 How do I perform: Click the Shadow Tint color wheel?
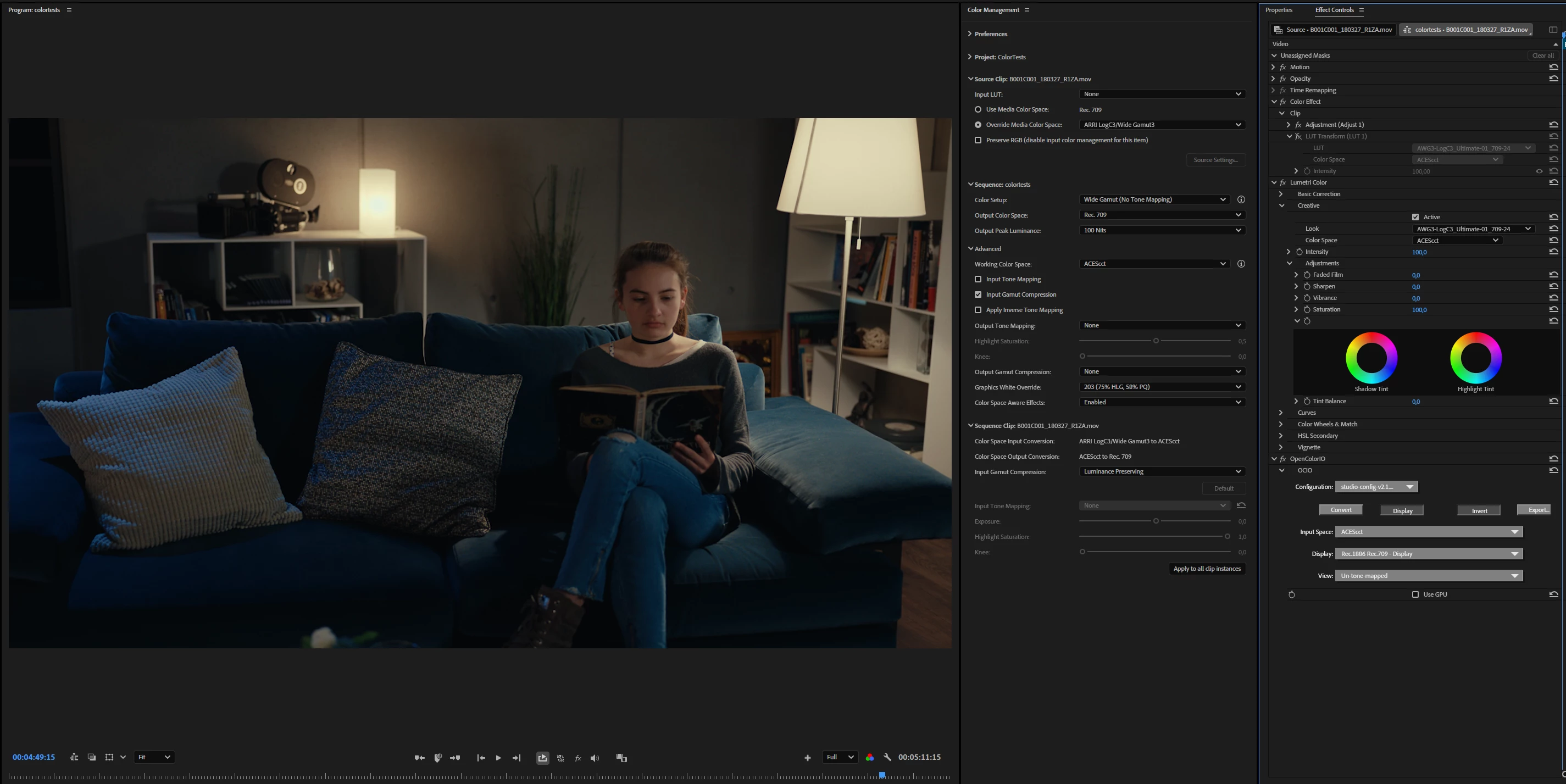(1371, 357)
